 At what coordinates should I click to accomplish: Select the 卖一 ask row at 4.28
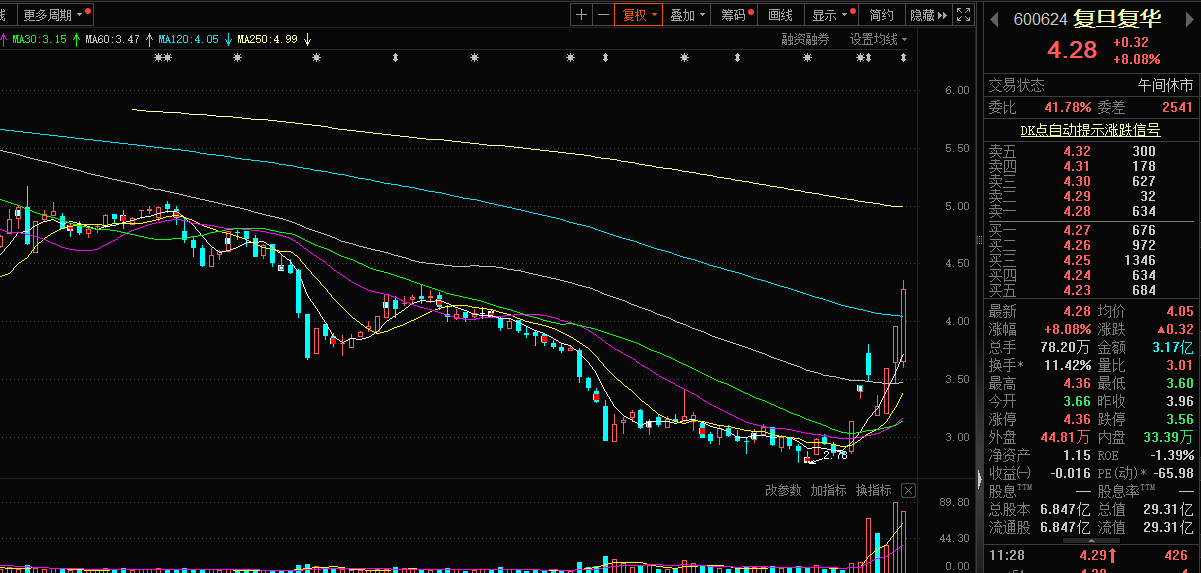(1091, 211)
